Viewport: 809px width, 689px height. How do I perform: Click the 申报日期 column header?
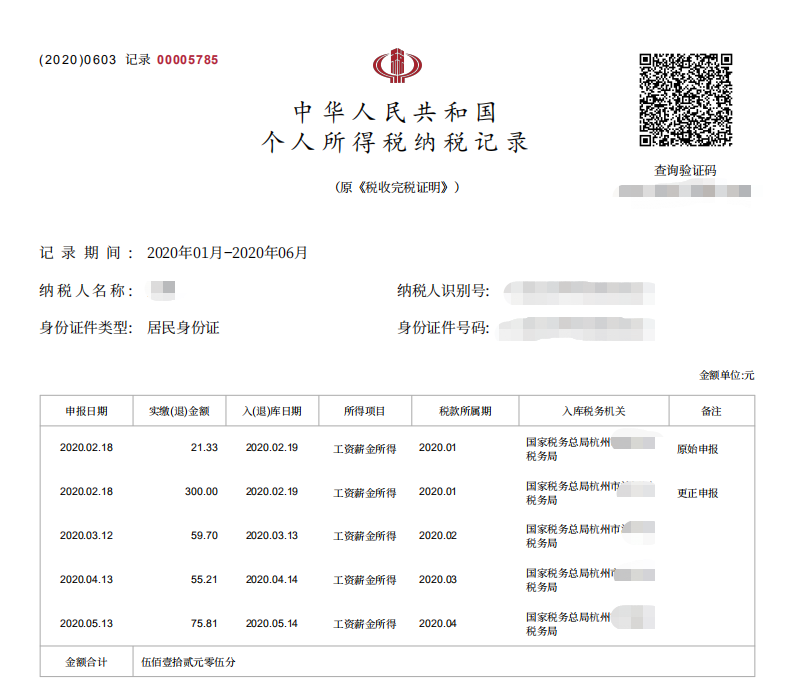(x=86, y=411)
